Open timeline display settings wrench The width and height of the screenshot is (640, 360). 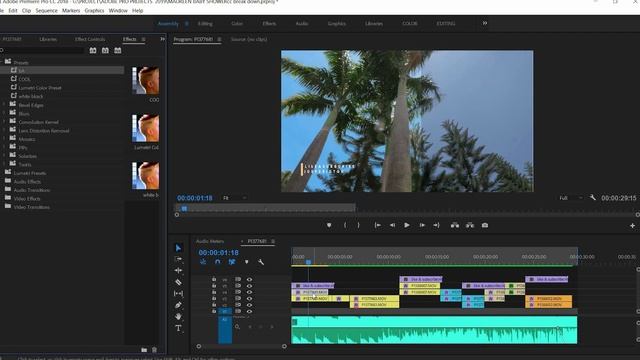coord(261,262)
